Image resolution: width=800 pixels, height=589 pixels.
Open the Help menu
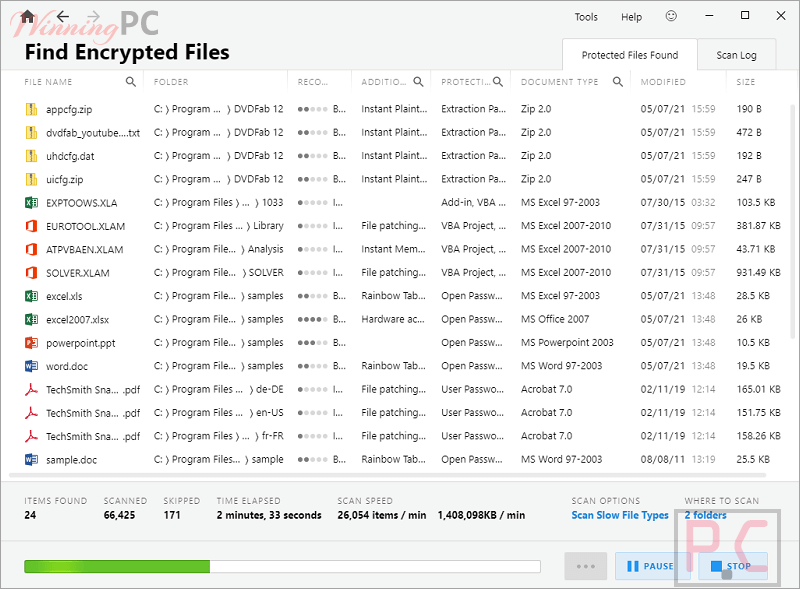click(x=631, y=17)
